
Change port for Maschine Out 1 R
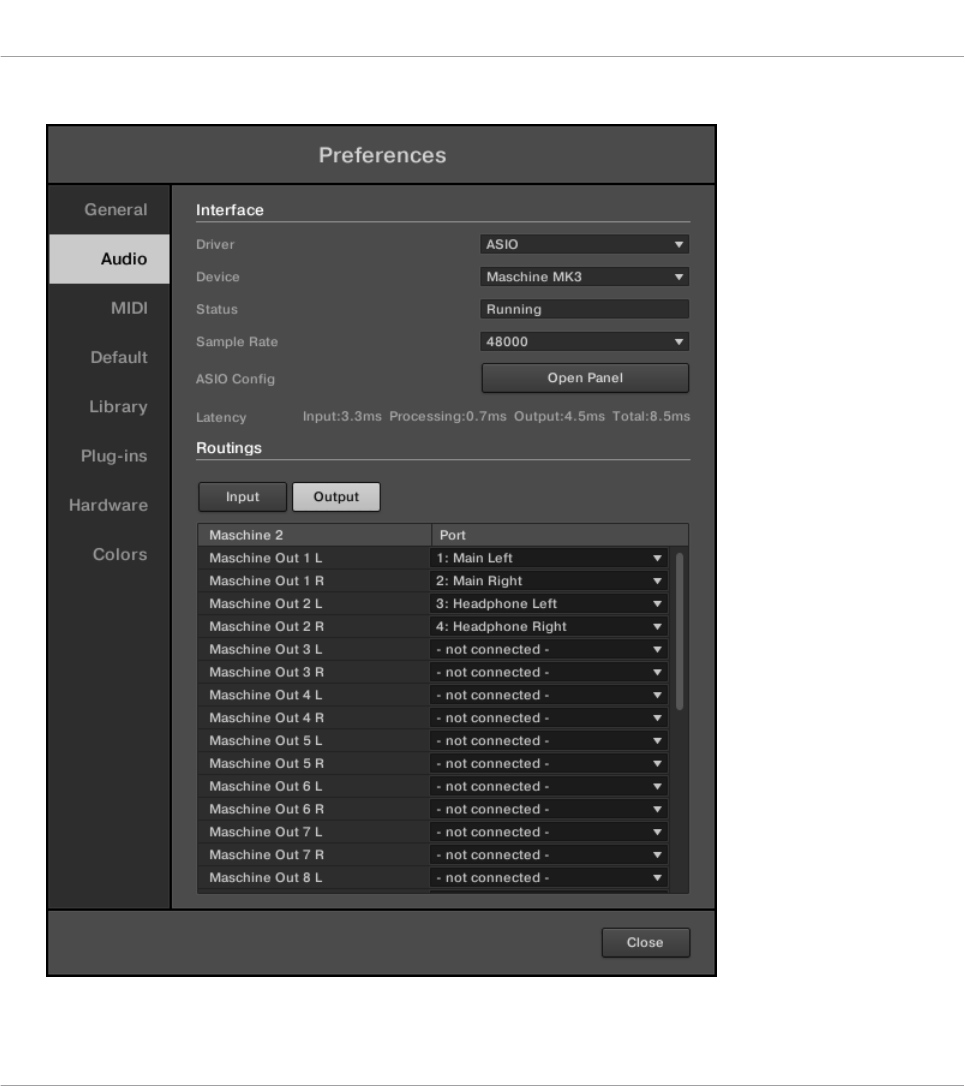549,581
